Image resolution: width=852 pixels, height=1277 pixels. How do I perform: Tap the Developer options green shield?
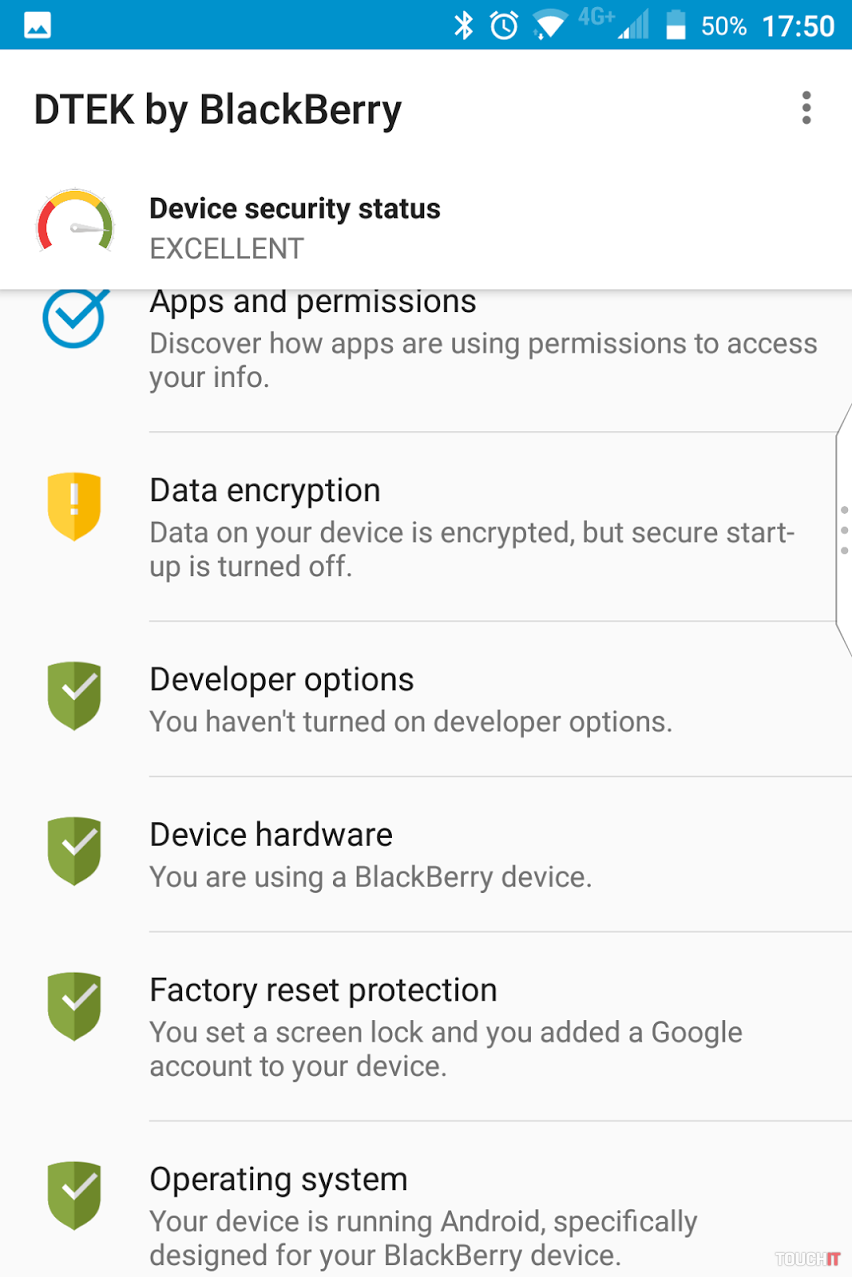pos(75,695)
